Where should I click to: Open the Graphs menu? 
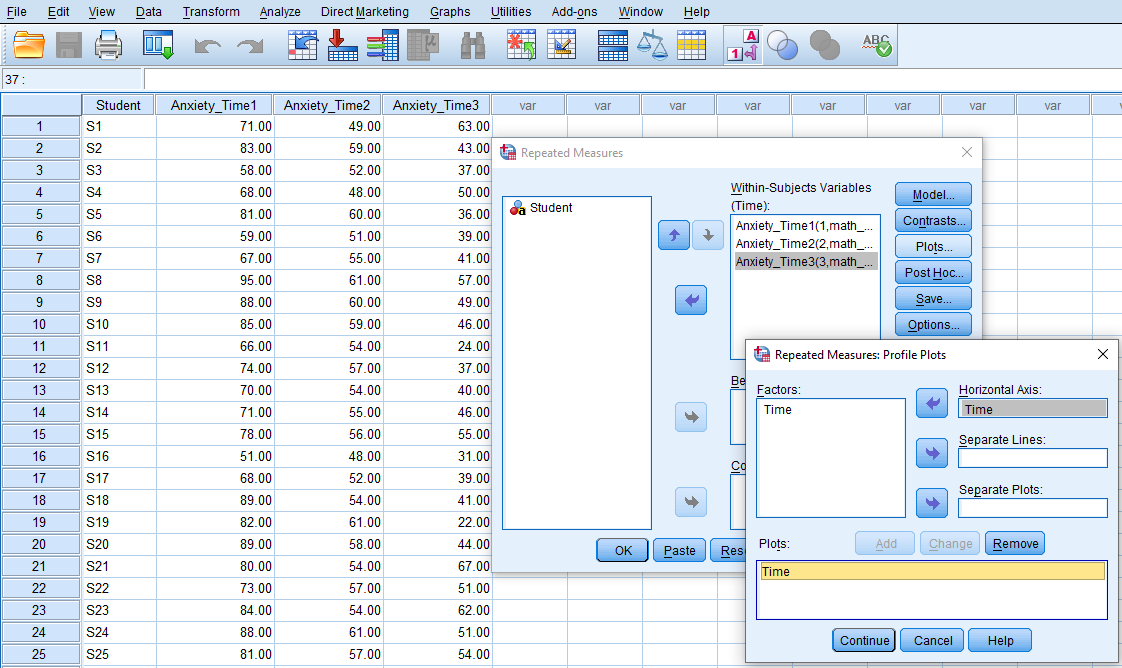coord(450,11)
